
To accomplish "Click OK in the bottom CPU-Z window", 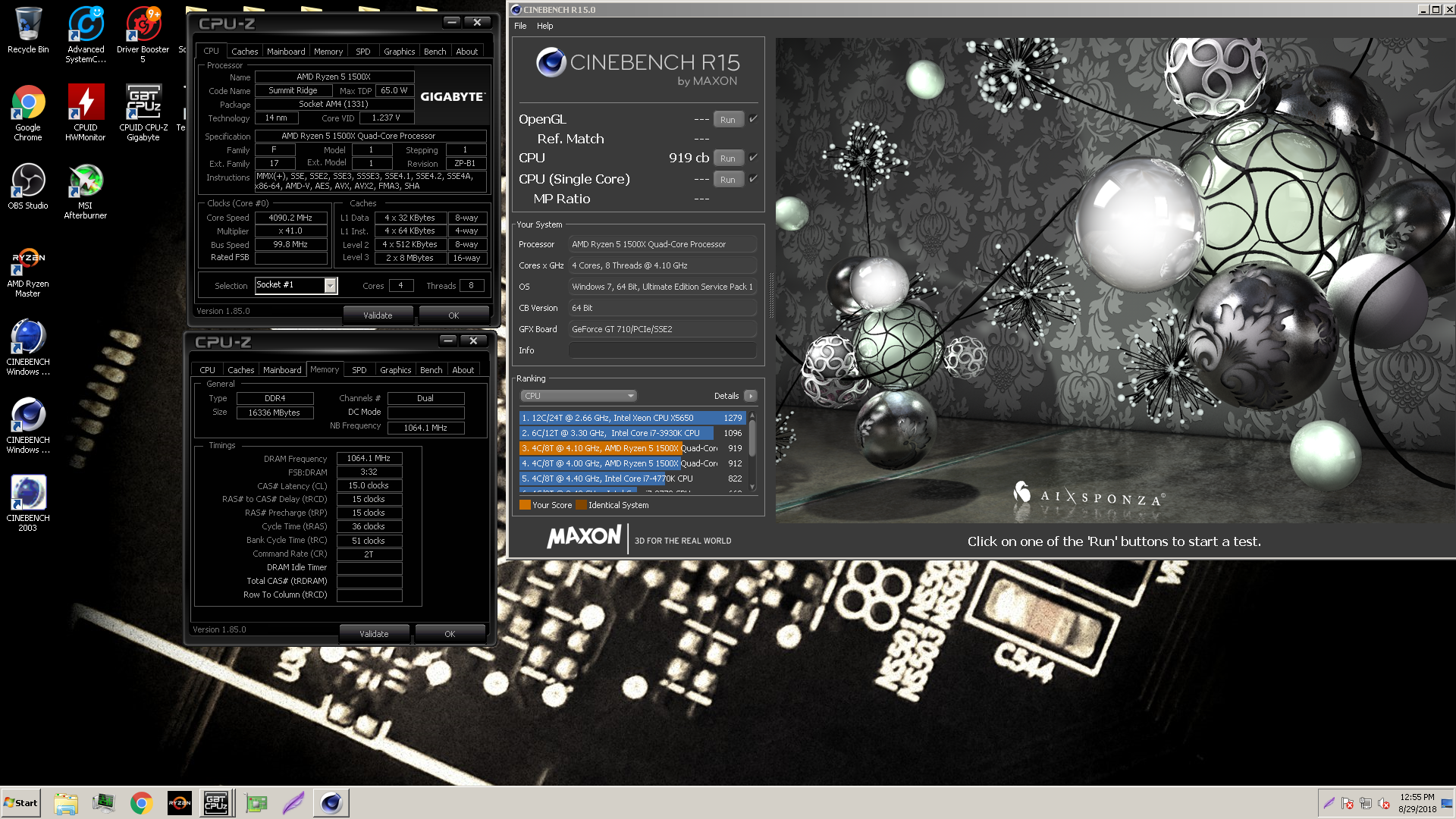I will pos(450,634).
